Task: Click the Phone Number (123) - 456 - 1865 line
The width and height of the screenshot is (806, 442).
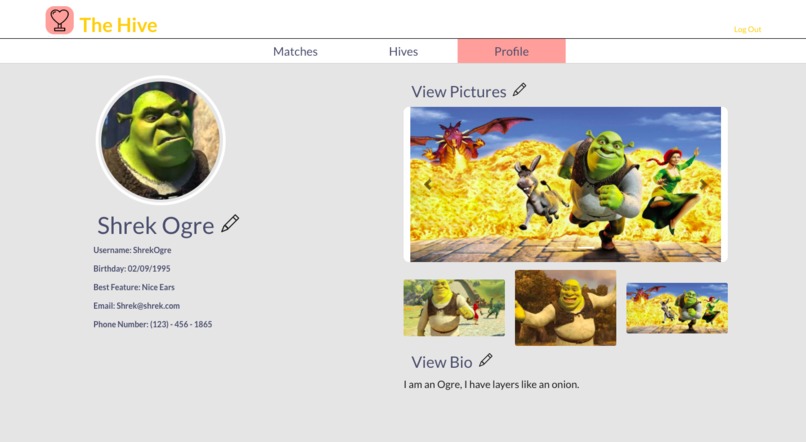Action: point(153,324)
